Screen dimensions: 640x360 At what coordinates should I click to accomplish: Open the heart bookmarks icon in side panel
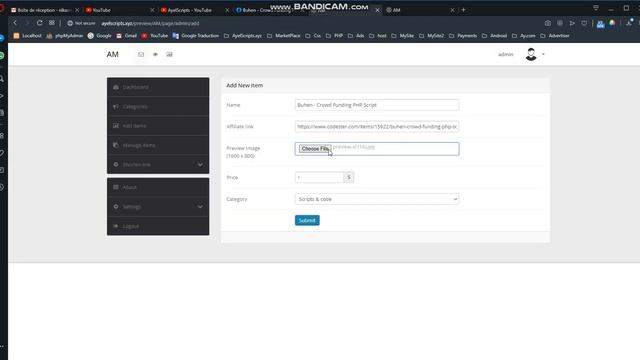tap(2, 153)
